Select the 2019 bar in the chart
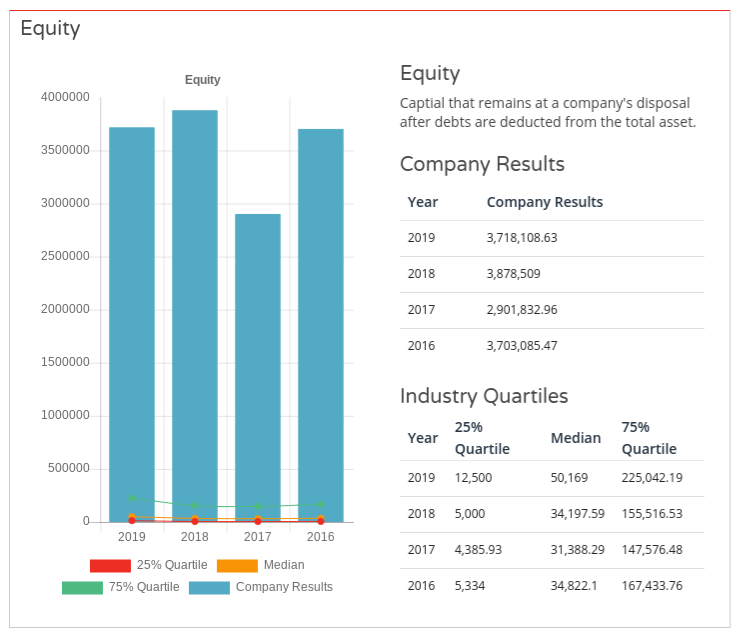Image resolution: width=739 pixels, height=635 pixels. (x=132, y=320)
